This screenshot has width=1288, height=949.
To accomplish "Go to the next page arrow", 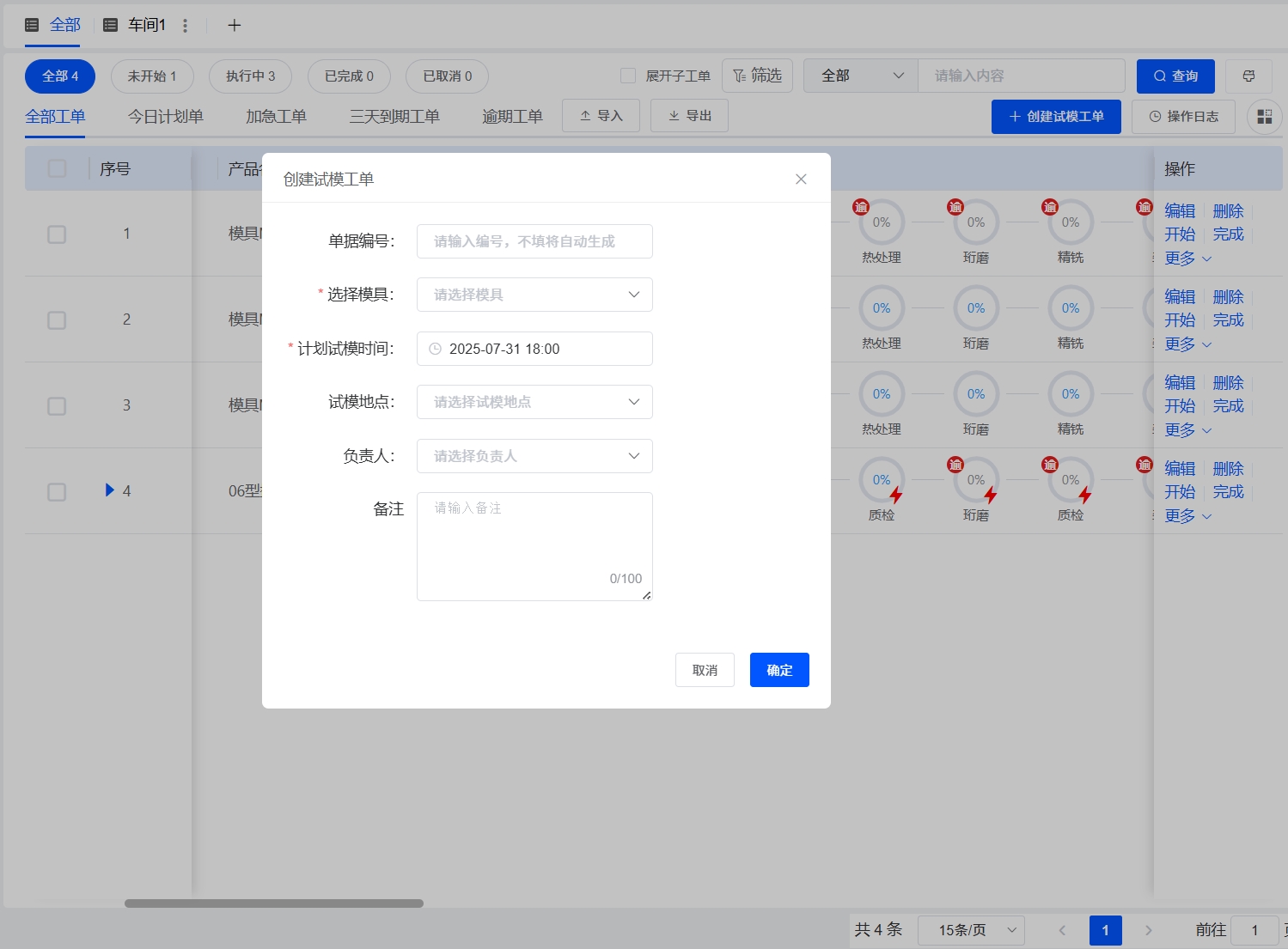I will coord(1149,930).
